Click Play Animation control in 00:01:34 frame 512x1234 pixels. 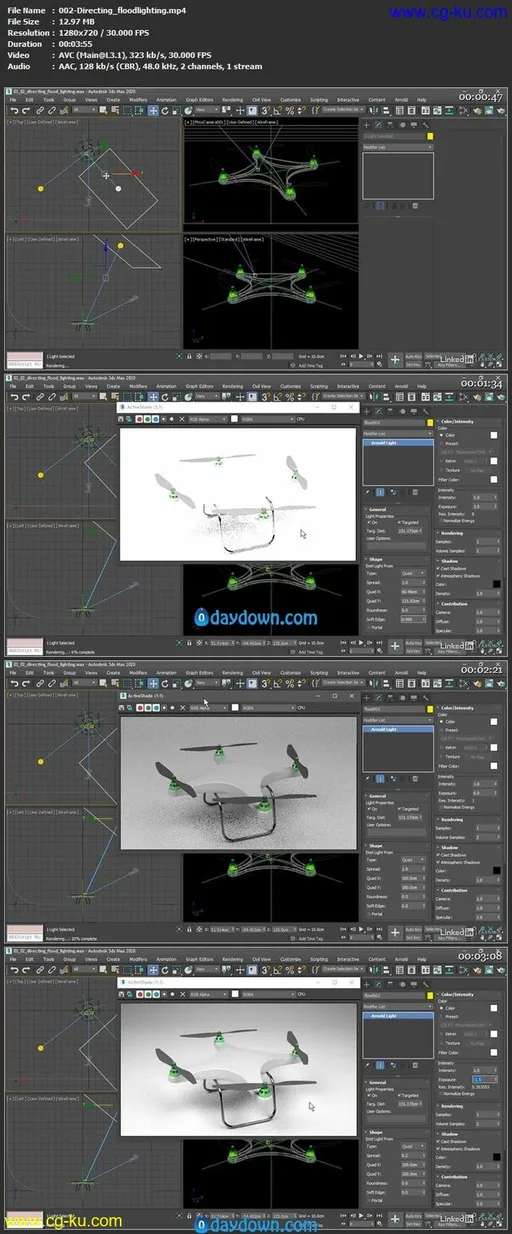coord(361,642)
